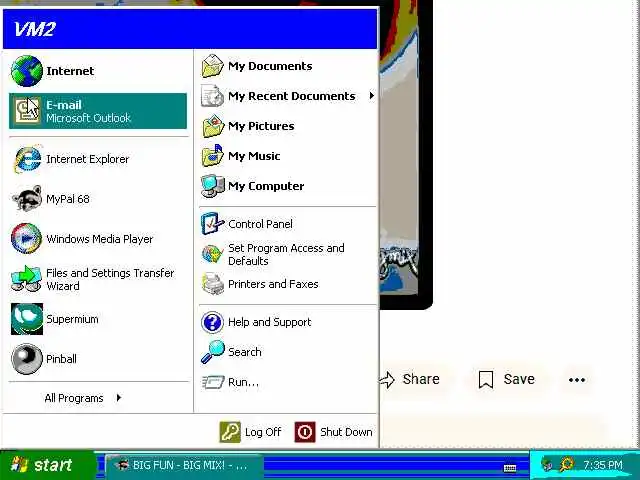Viewport: 640px width, 480px height.
Task: Click the Log Off key icon
Action: coord(230,432)
